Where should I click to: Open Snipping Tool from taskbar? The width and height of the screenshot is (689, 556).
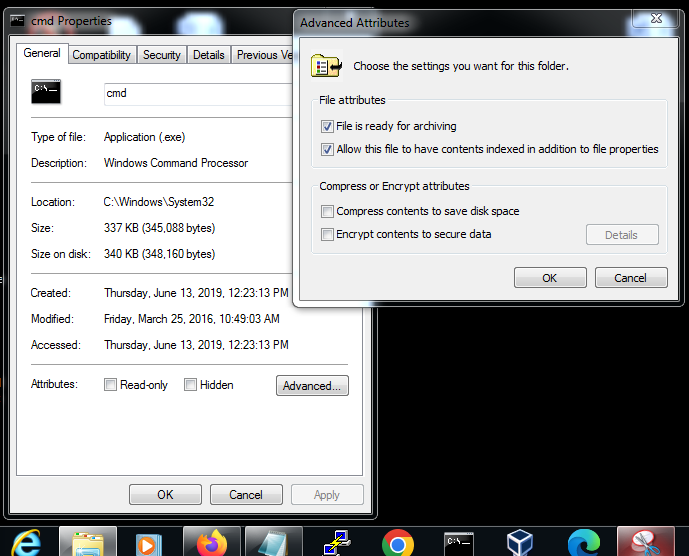pyautogui.click(x=645, y=543)
